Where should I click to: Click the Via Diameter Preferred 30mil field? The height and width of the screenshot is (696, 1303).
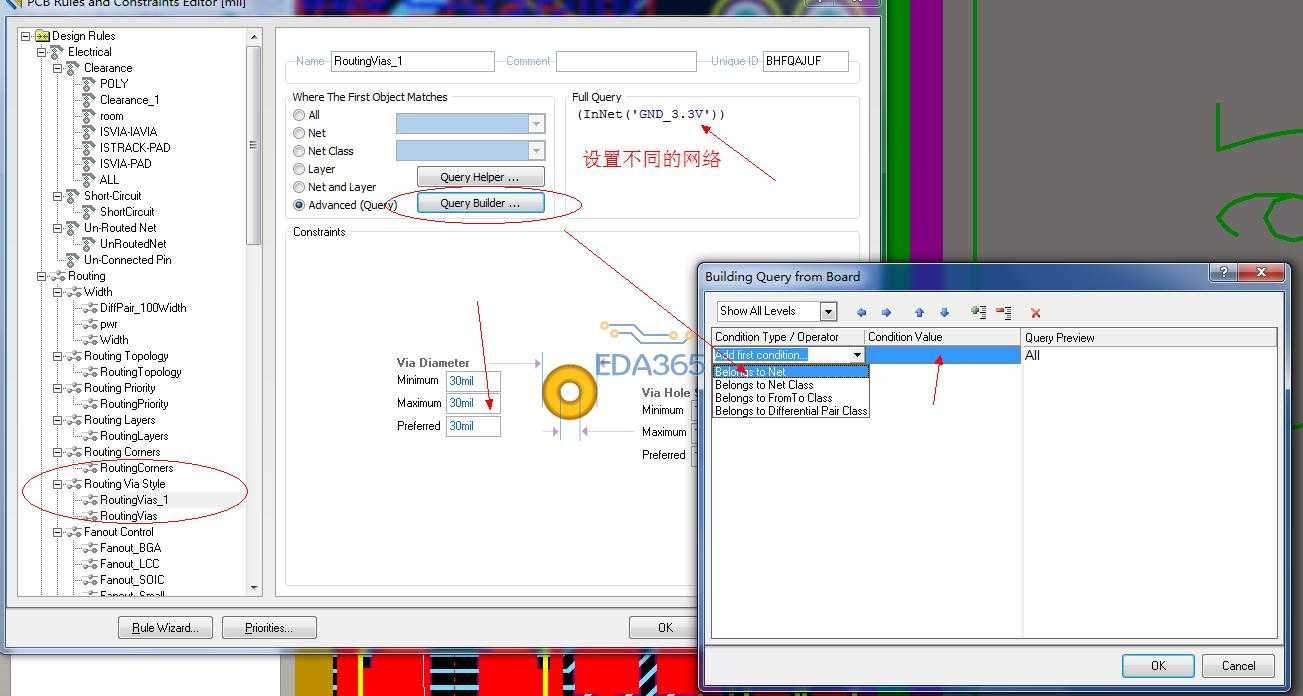473,426
